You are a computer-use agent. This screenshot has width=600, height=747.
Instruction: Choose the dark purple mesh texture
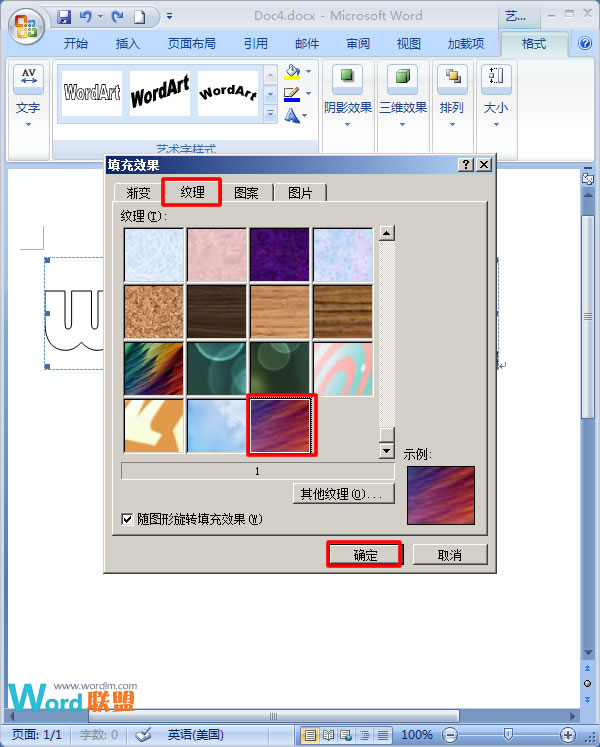click(280, 255)
